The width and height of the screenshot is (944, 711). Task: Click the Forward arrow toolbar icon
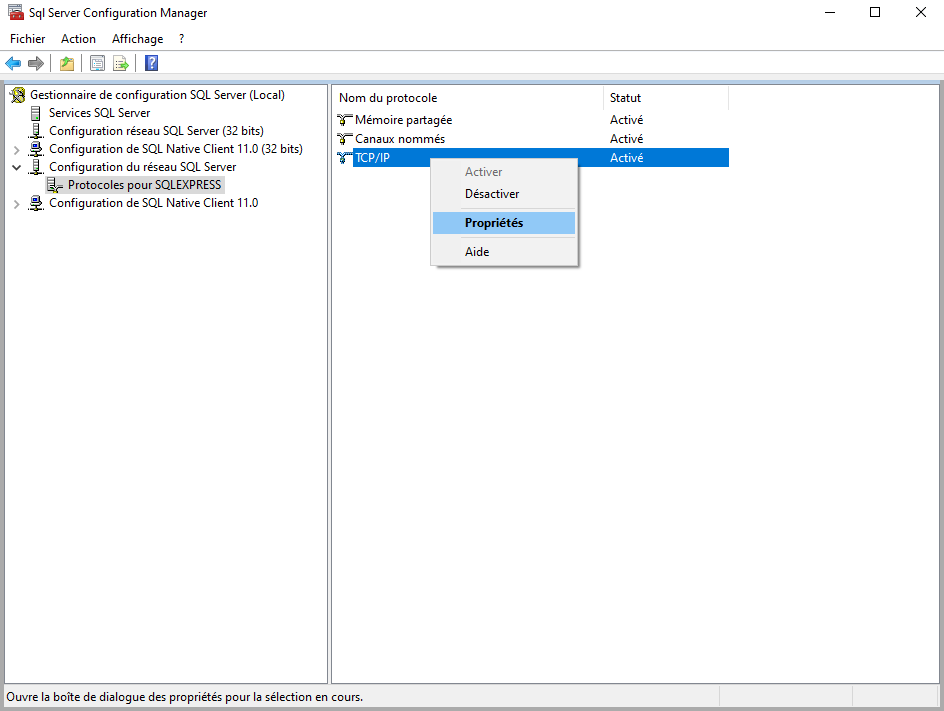pos(36,64)
